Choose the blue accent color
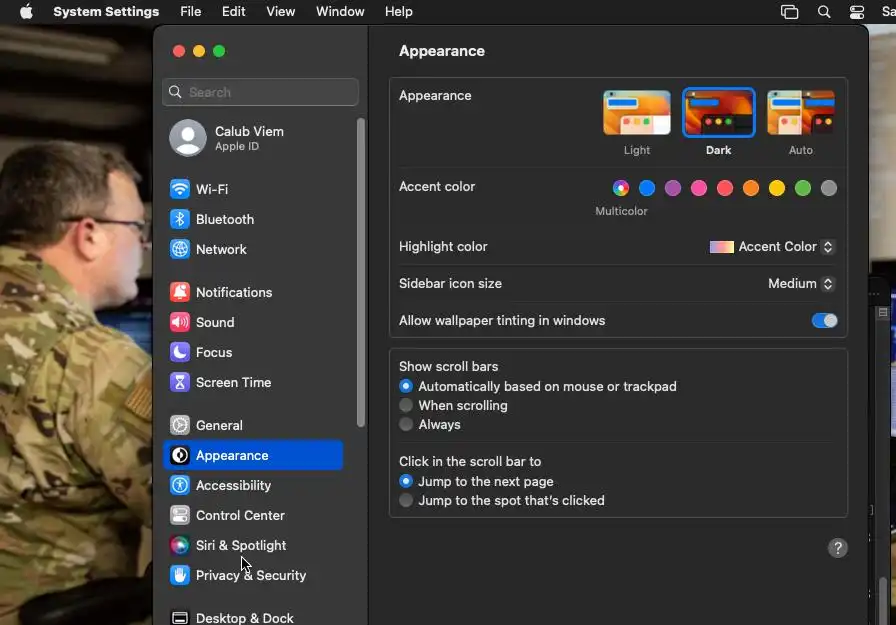The image size is (896, 625). [647, 188]
